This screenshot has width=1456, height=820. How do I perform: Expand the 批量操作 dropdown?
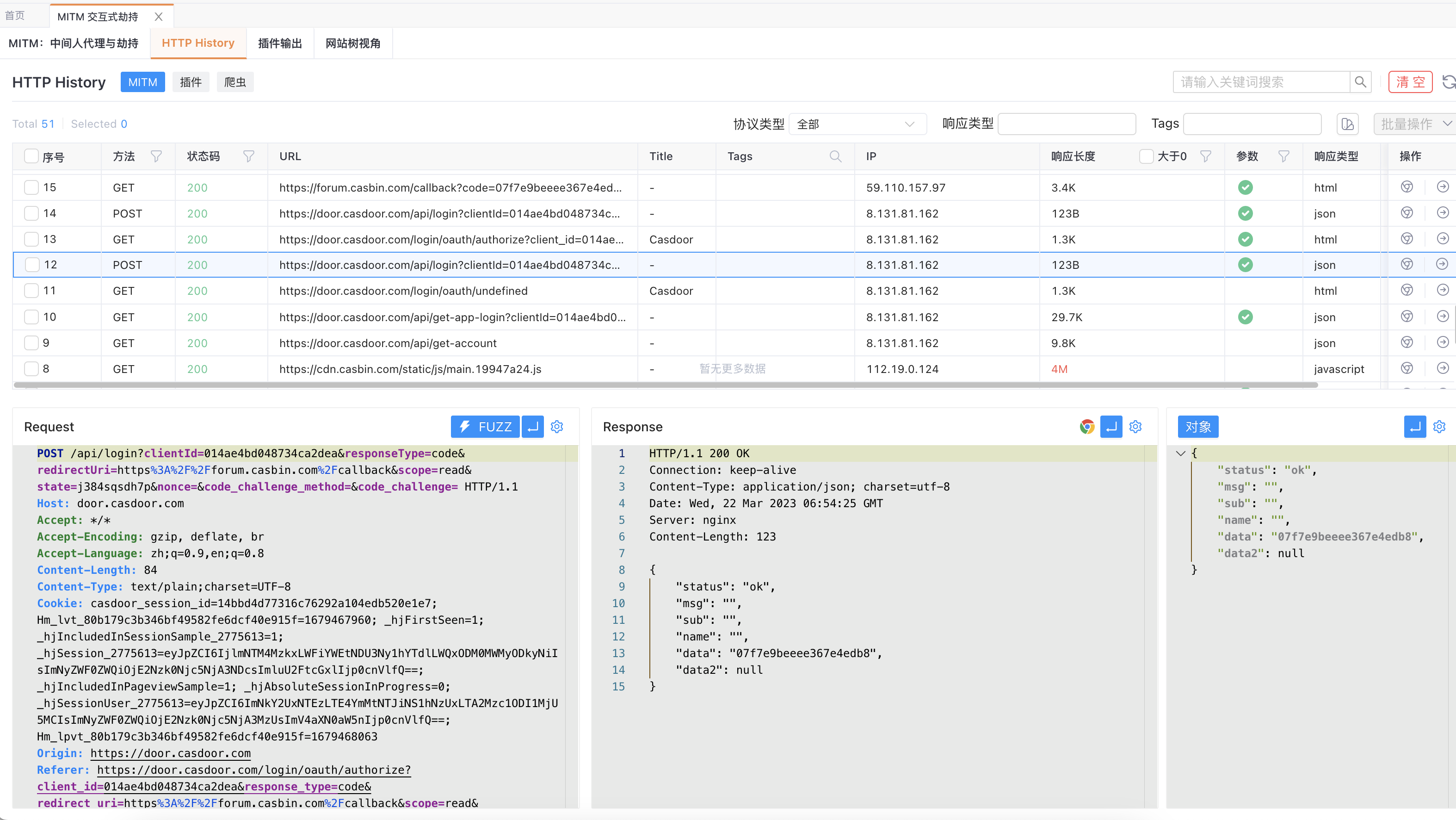(1415, 124)
